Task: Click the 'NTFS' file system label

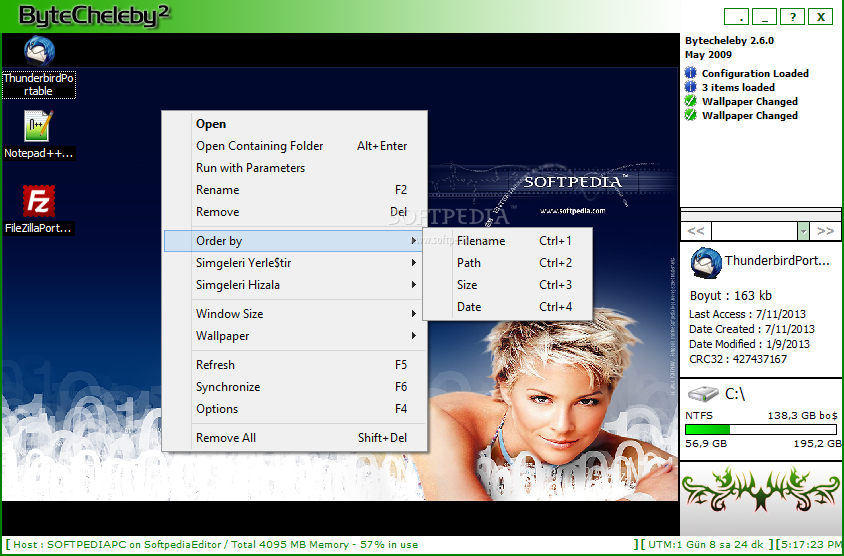Action: [699, 416]
